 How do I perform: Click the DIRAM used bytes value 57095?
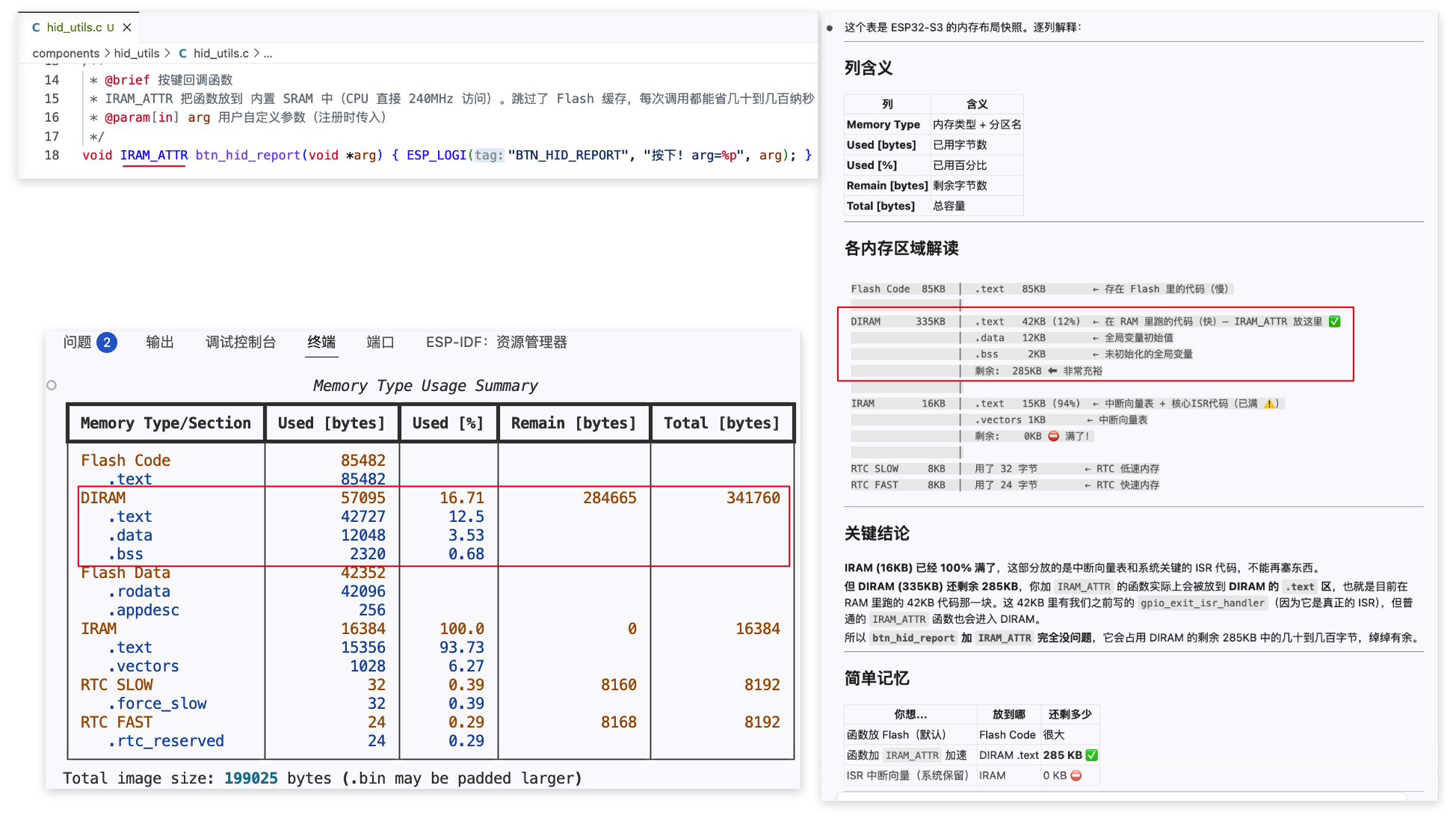363,498
